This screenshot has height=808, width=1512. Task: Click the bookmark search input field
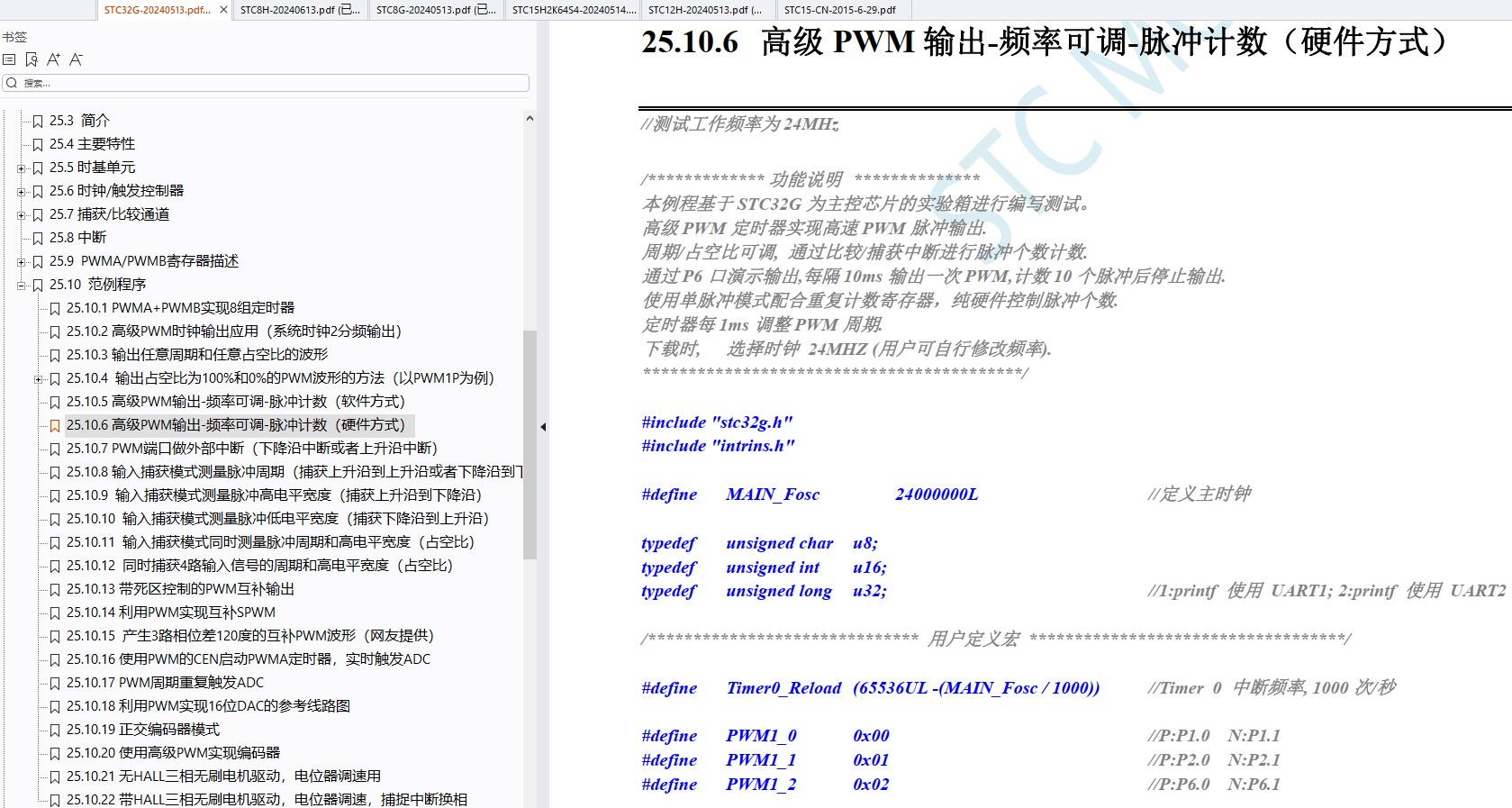click(266, 83)
